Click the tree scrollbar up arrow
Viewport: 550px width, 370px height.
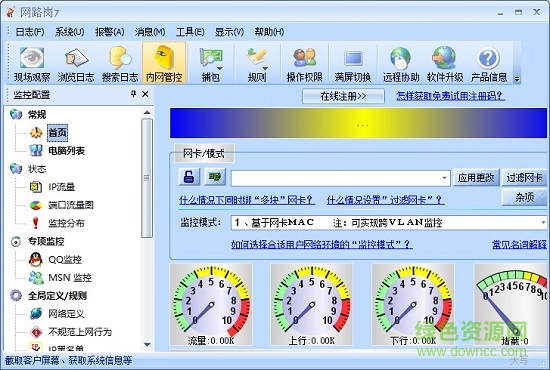[x=147, y=113]
